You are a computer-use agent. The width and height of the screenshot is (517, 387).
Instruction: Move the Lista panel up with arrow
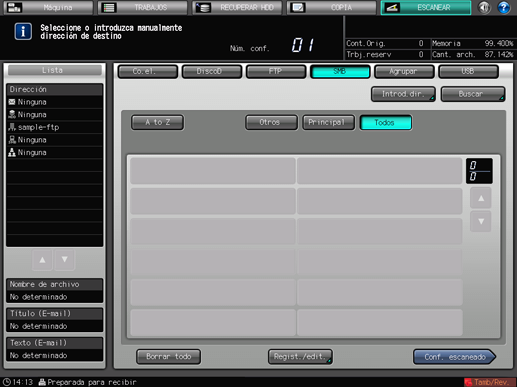(x=42, y=260)
